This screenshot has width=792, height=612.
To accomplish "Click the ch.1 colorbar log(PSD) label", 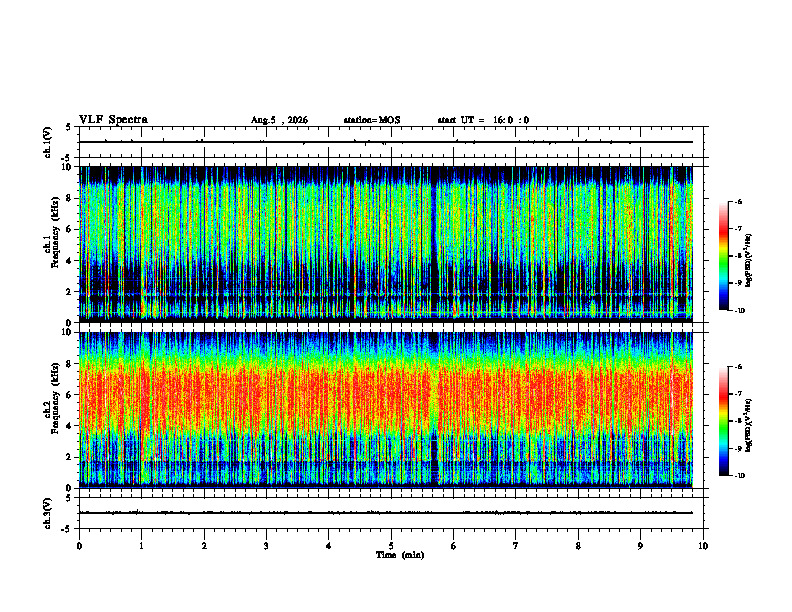I will click(748, 261).
